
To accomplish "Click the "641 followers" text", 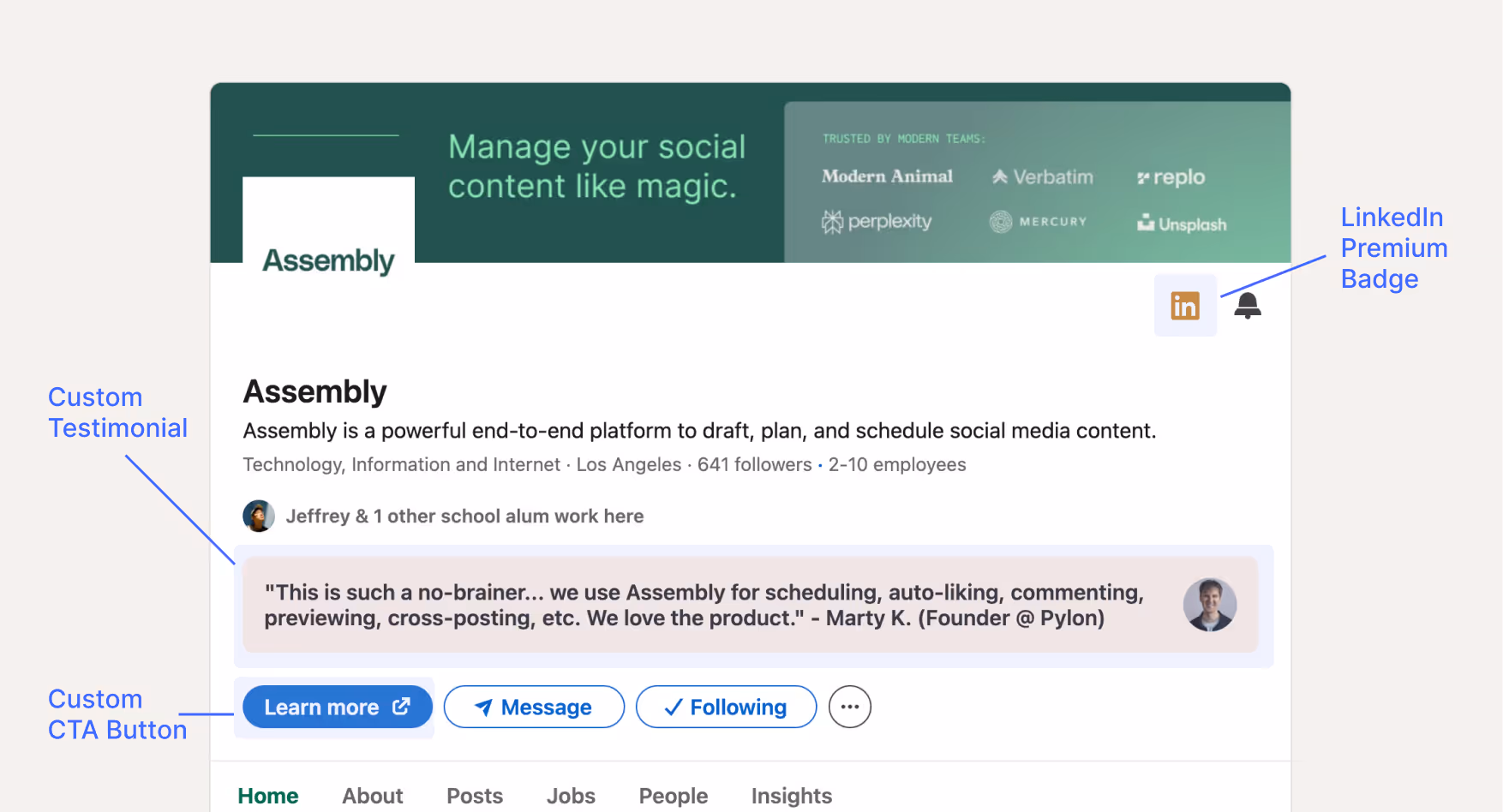I will [755, 464].
